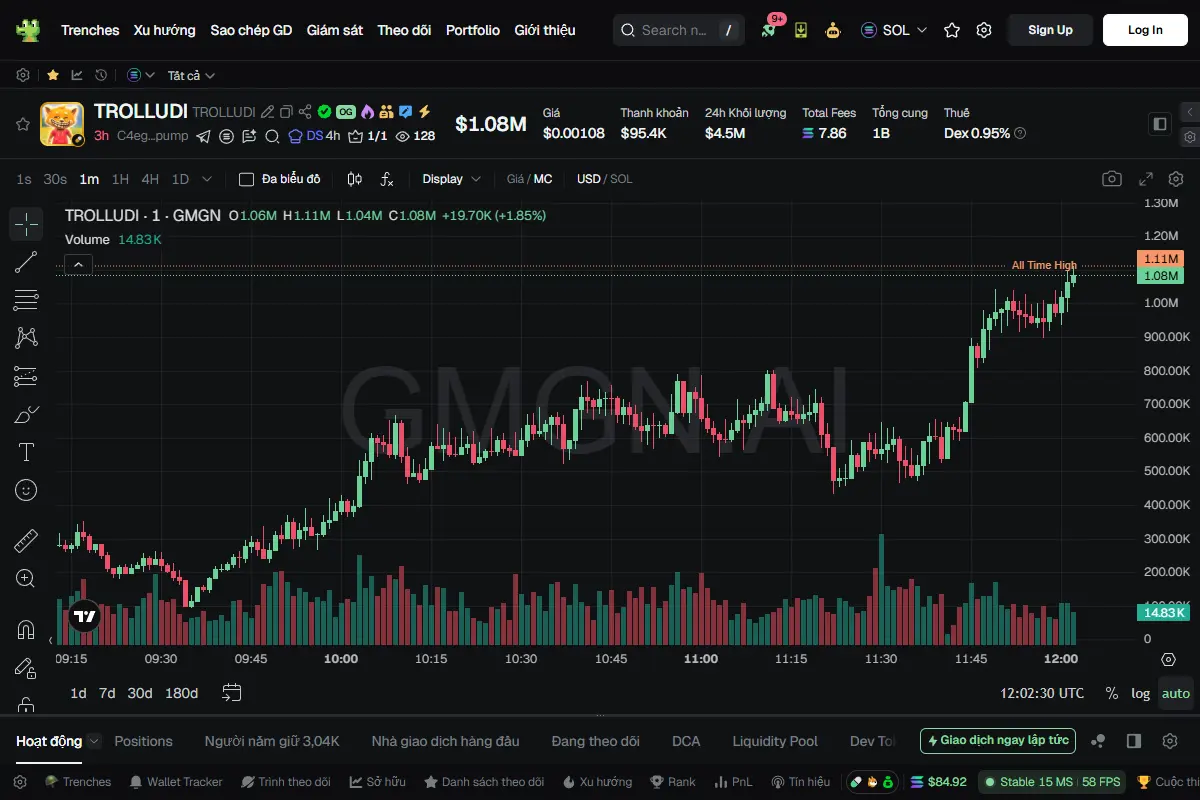
Task: Open the Trenches menu
Action: coord(90,30)
